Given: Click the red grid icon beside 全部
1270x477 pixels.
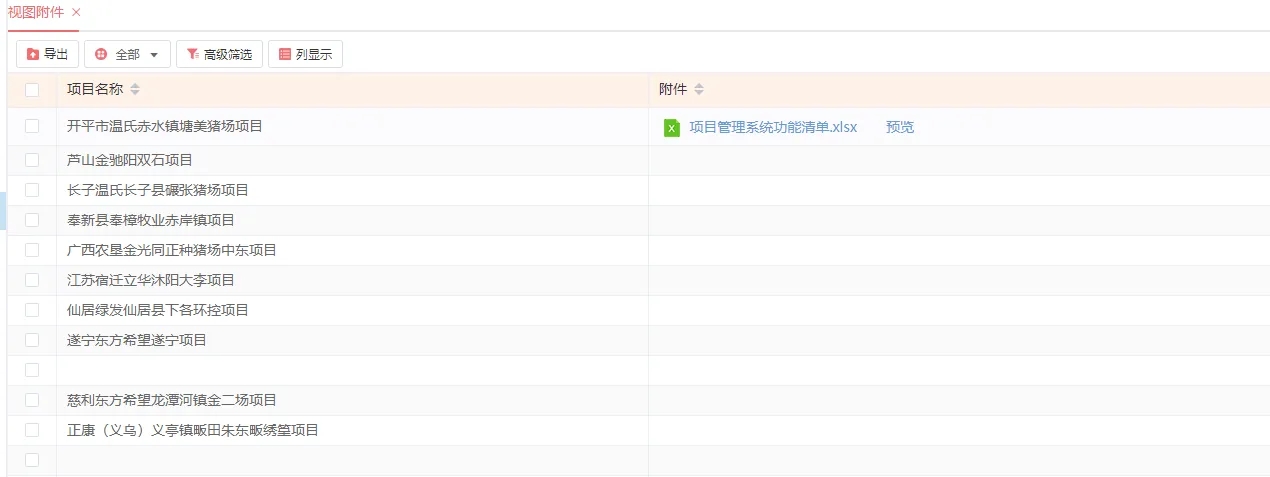Looking at the screenshot, I should pos(101,54).
